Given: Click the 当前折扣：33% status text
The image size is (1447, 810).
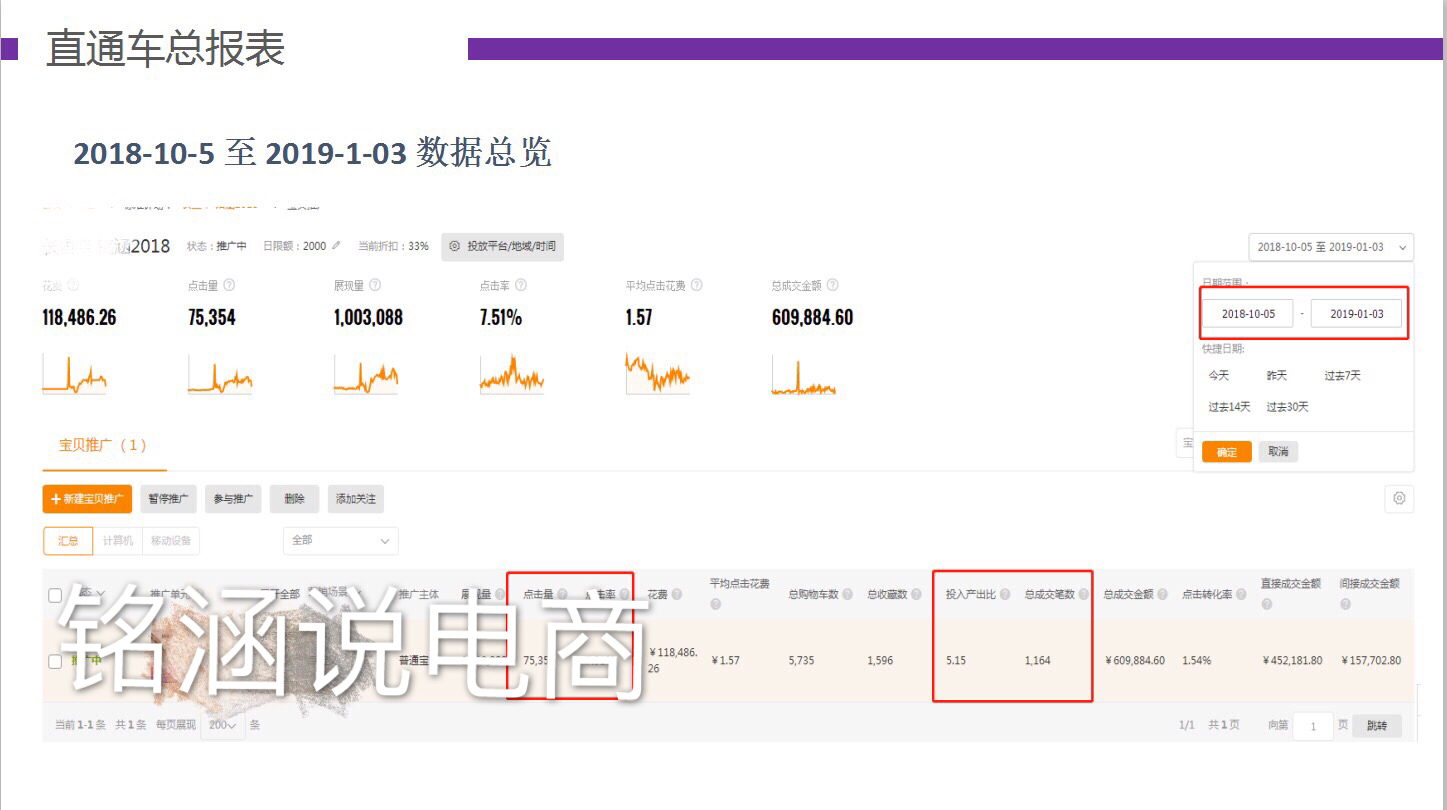Looking at the screenshot, I should coord(394,246).
